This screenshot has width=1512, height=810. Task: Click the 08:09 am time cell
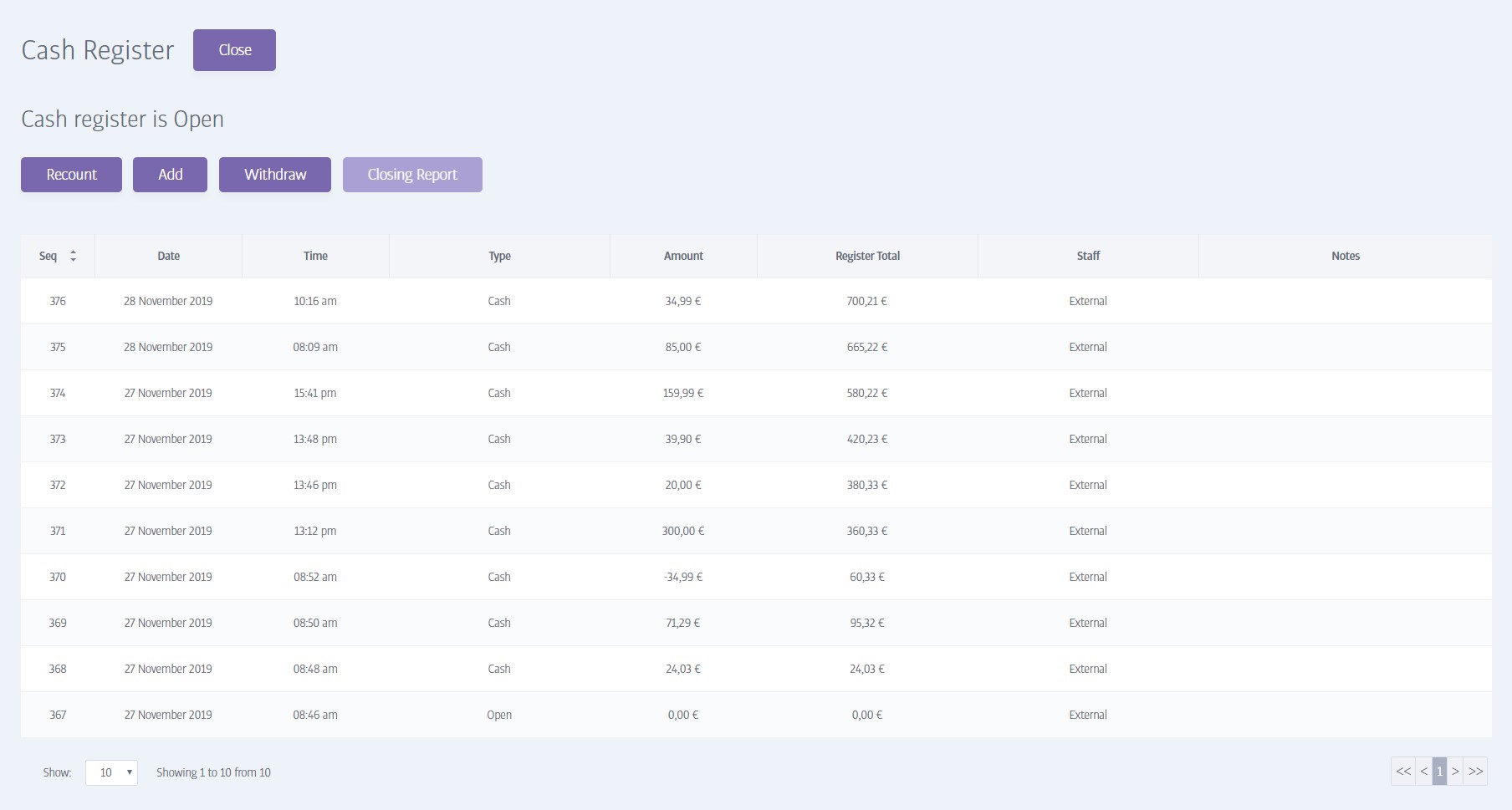coord(315,347)
